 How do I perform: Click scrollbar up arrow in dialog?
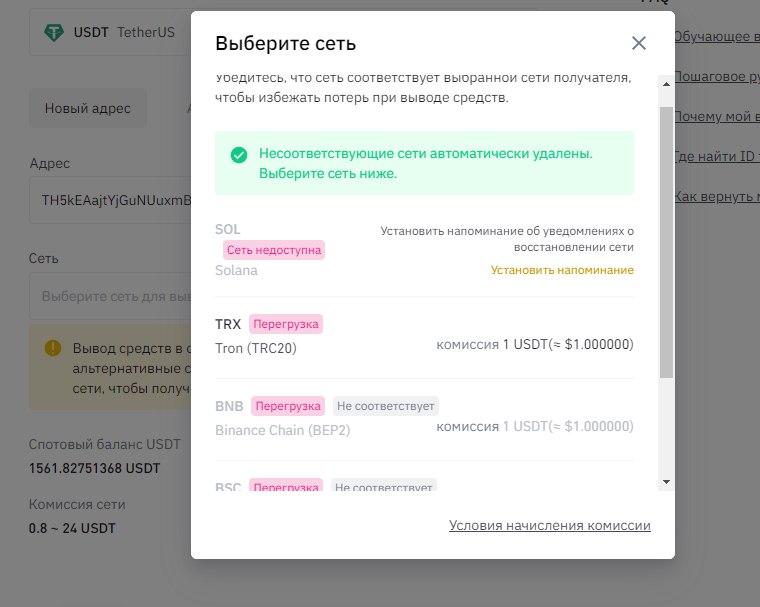666,84
